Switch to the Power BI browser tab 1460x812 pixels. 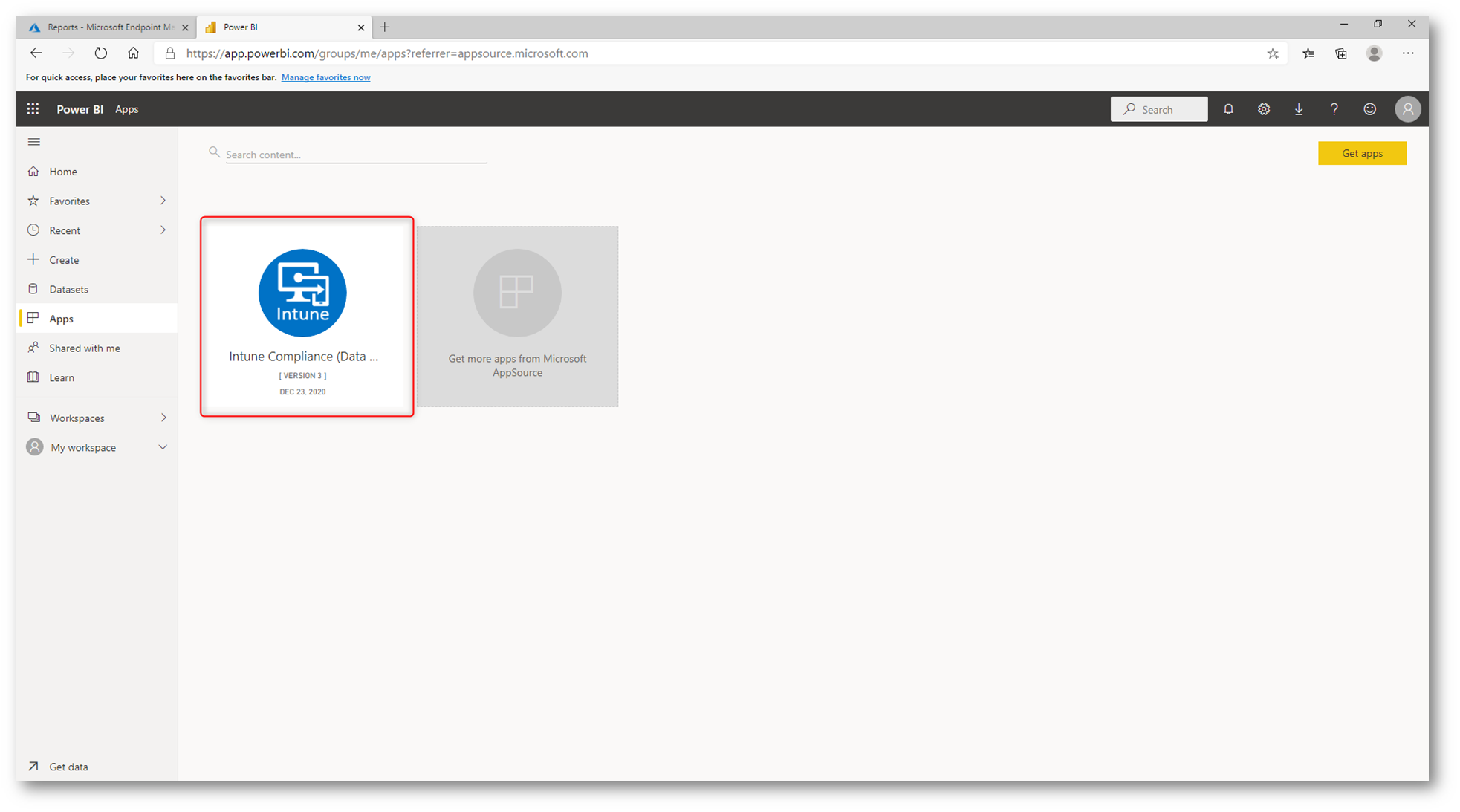285,27
